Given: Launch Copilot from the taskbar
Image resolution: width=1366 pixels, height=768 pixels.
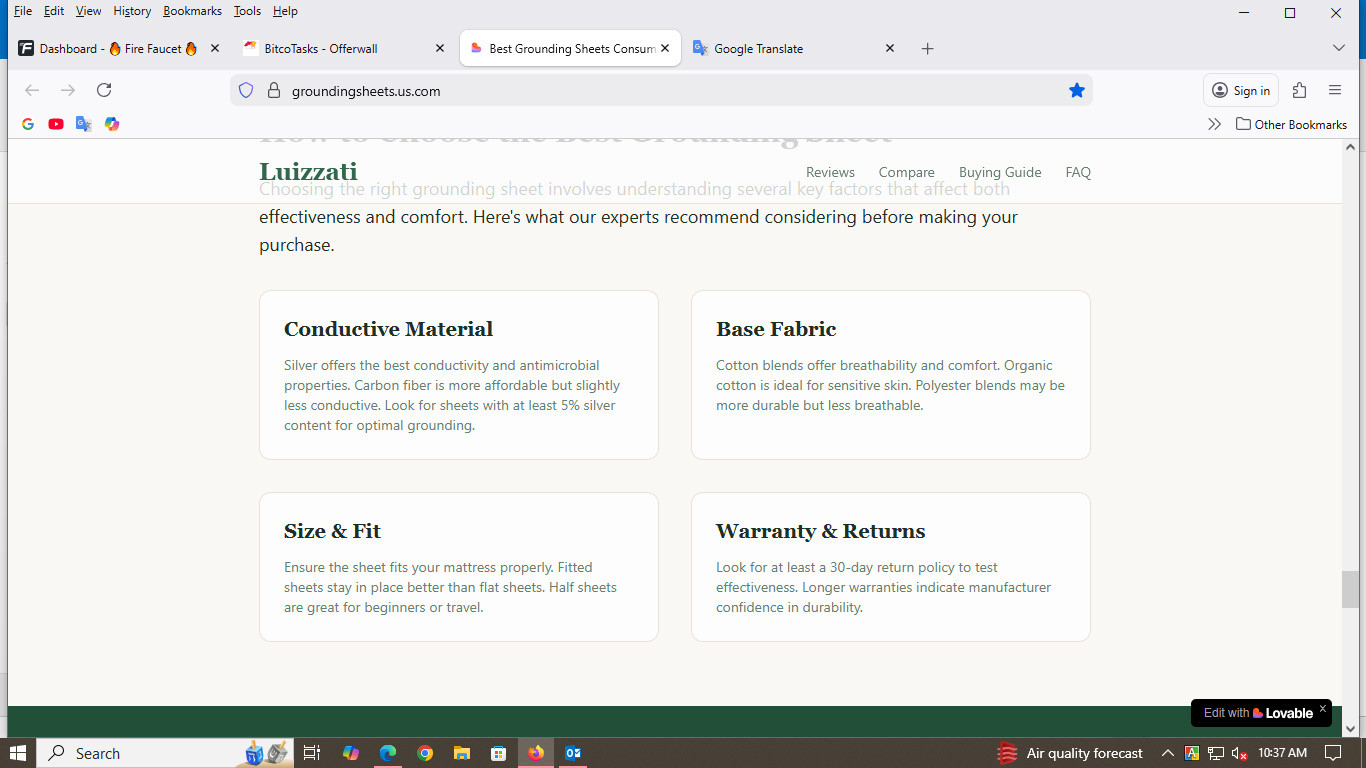Looking at the screenshot, I should [350, 753].
